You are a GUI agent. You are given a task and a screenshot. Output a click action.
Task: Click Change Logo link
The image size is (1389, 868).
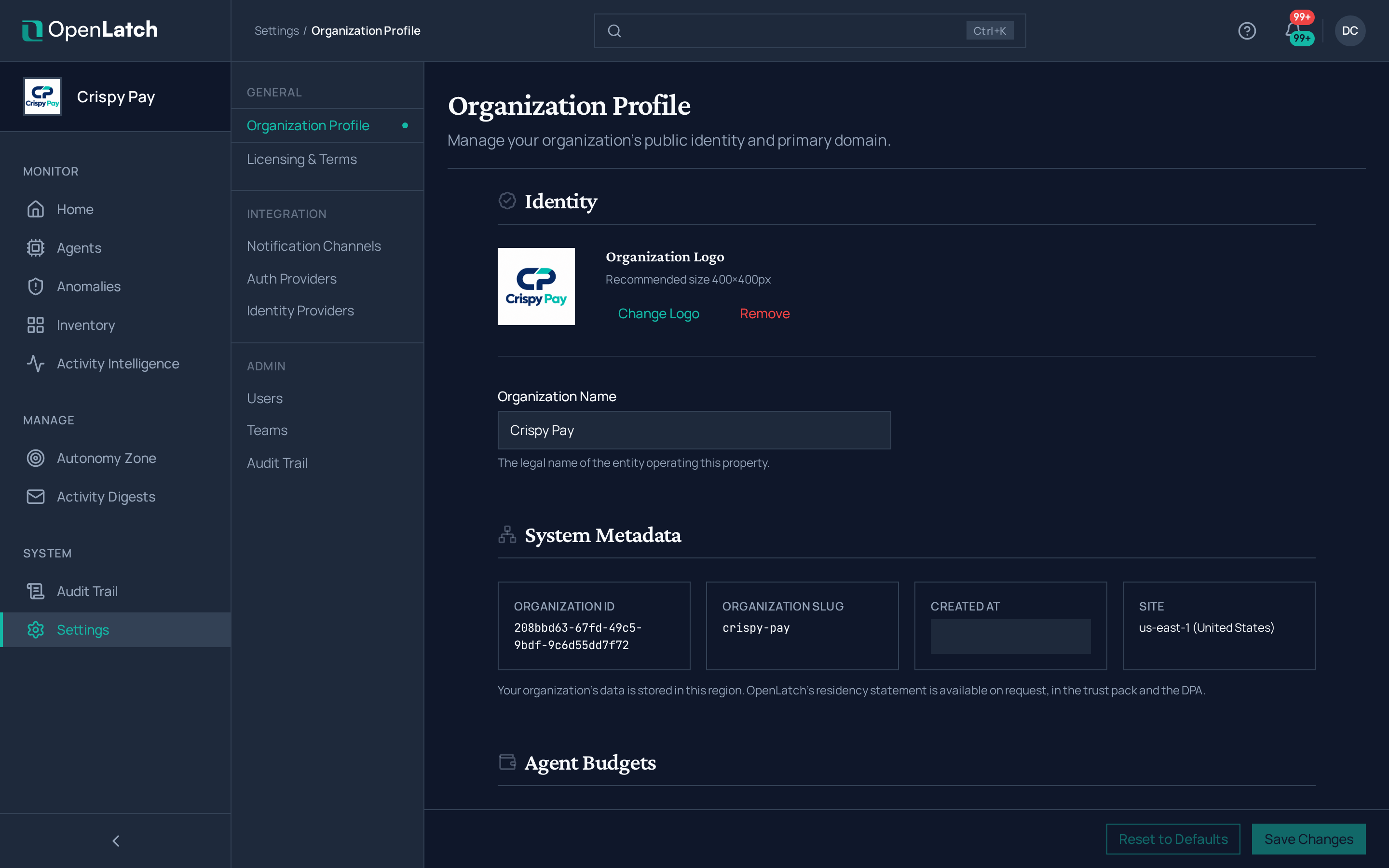[658, 313]
